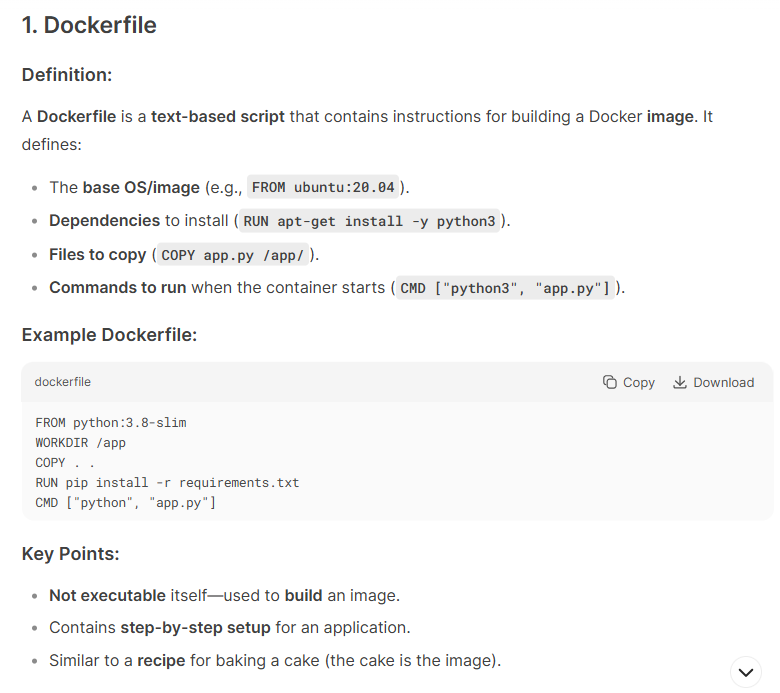
Task: Click the 'Download' text label
Action: tap(723, 382)
